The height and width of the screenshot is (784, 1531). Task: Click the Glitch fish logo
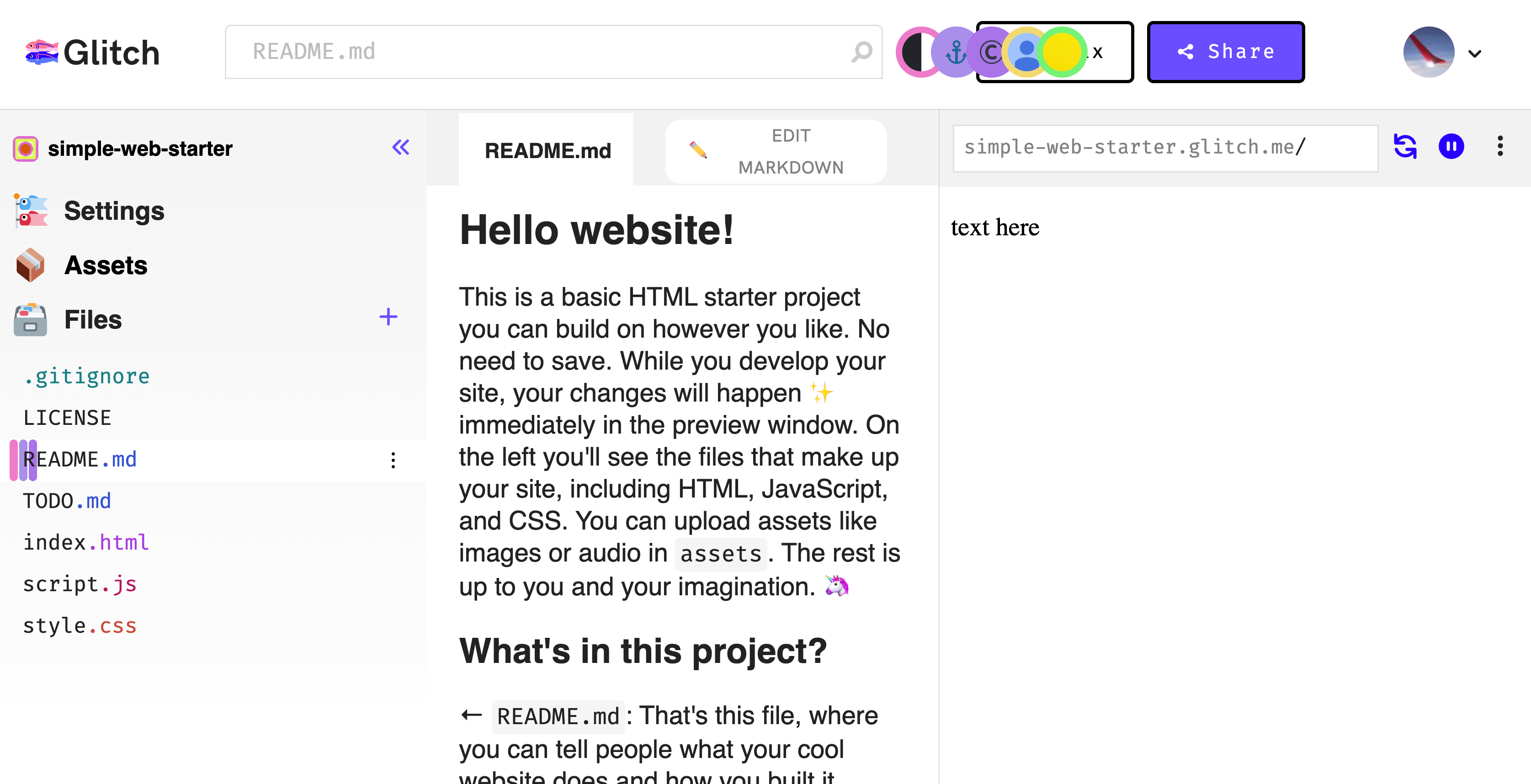42,52
